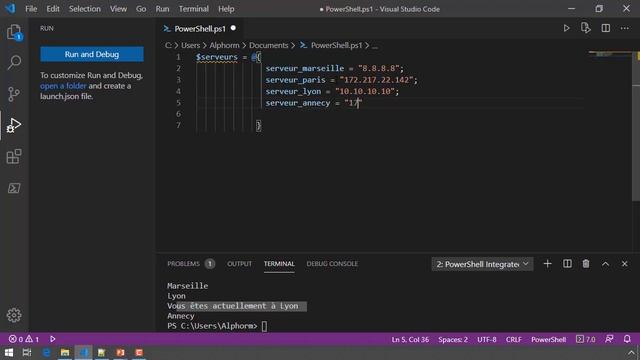The width and height of the screenshot is (640, 360).
Task: Split the editor to the right
Action: coord(606,28)
